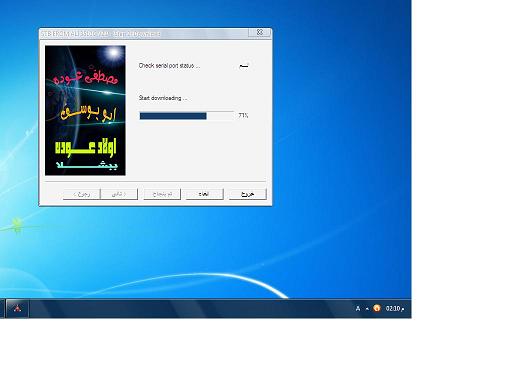
Task: Click the progress percentage label
Action: 243,115
